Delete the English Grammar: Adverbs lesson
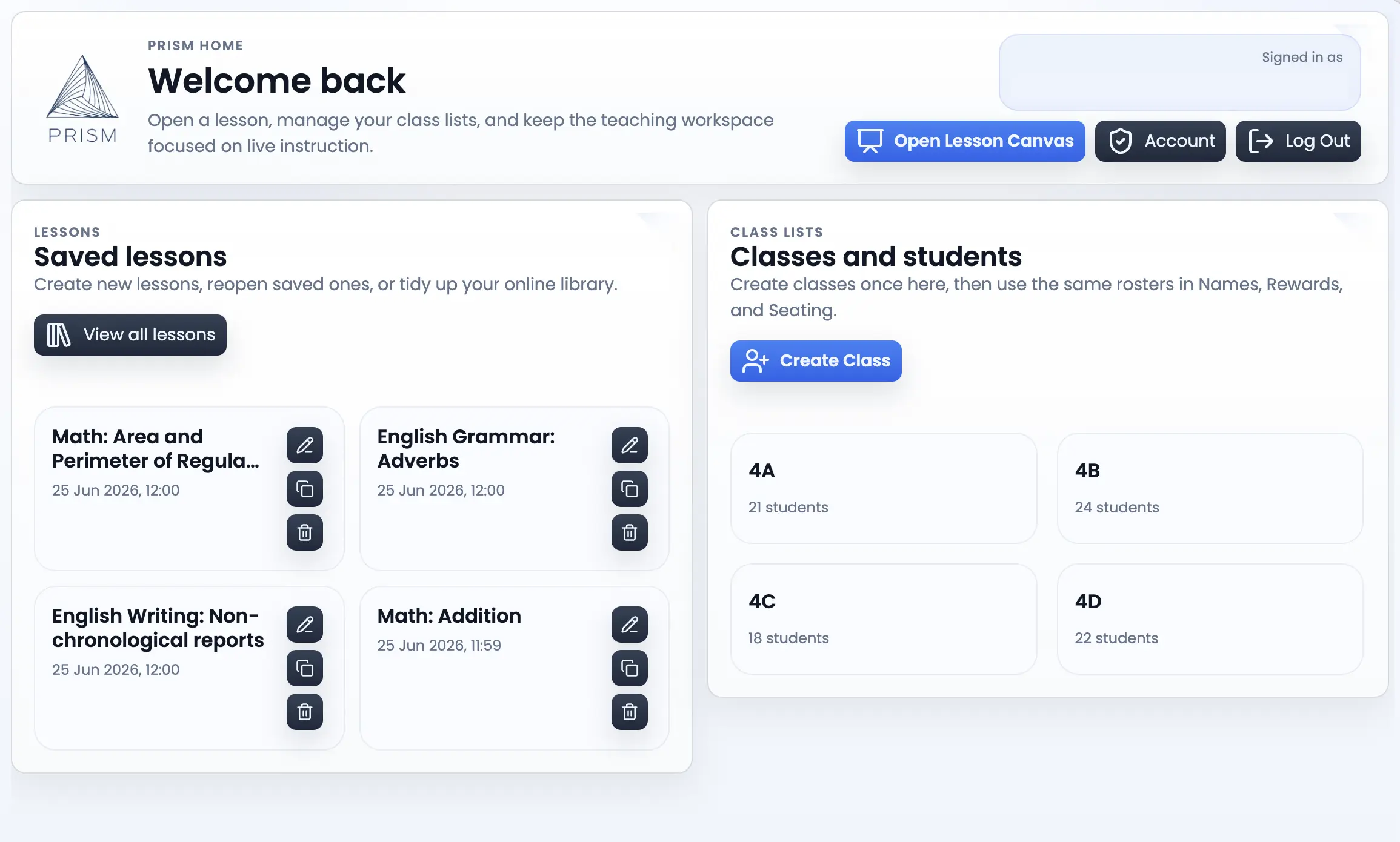Screen dimensions: 1400x842 point(630,532)
